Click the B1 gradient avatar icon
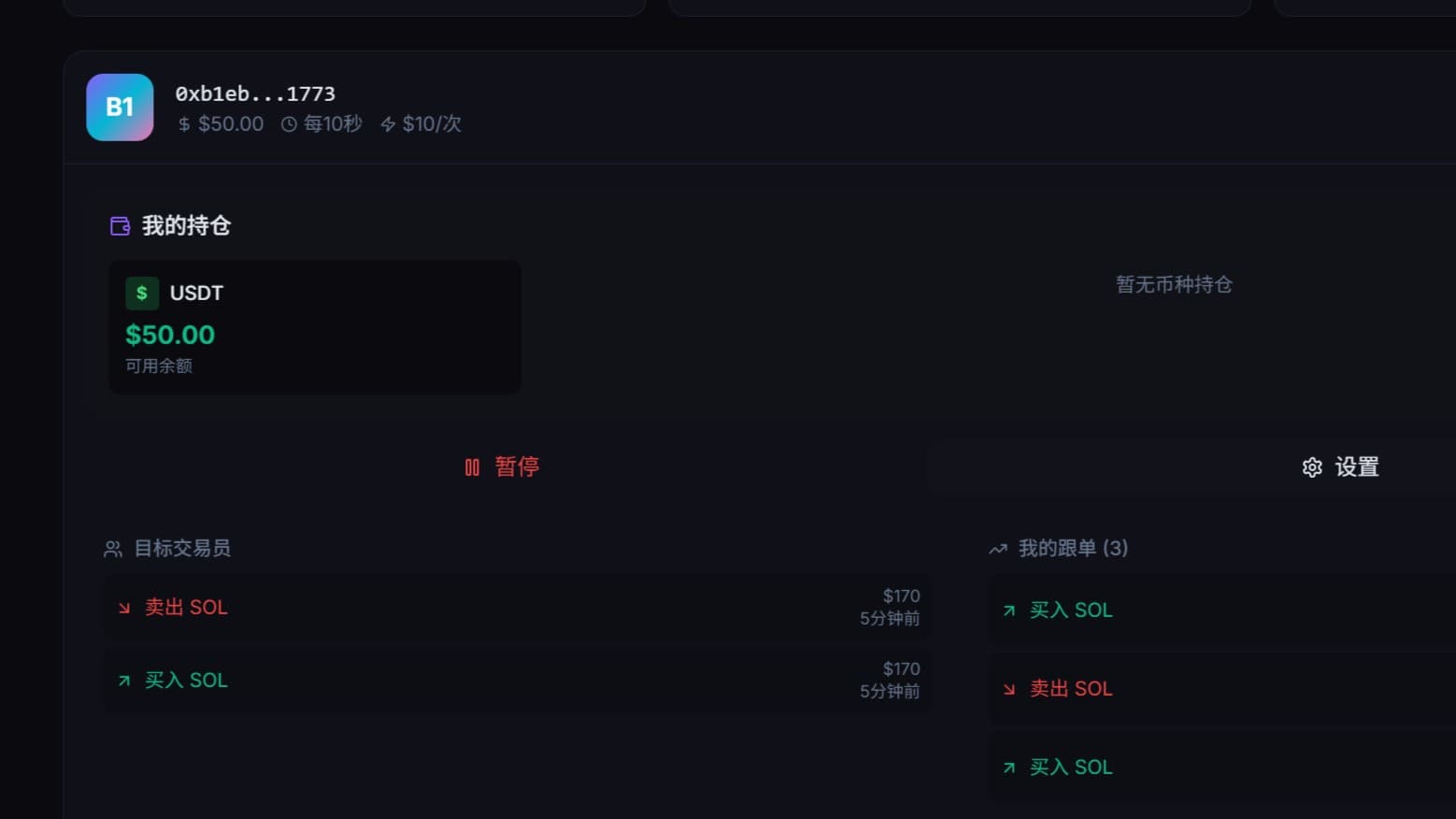1456x819 pixels. click(x=120, y=108)
